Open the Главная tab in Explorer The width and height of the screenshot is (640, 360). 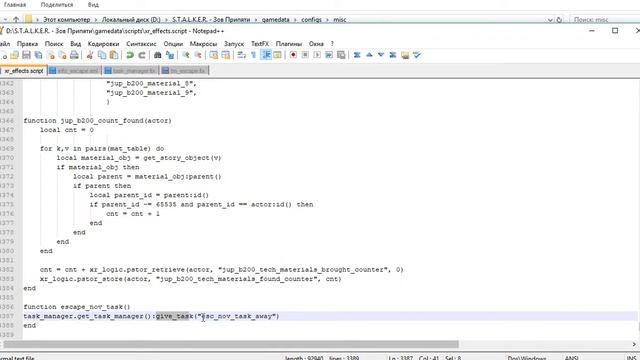[15, 5]
